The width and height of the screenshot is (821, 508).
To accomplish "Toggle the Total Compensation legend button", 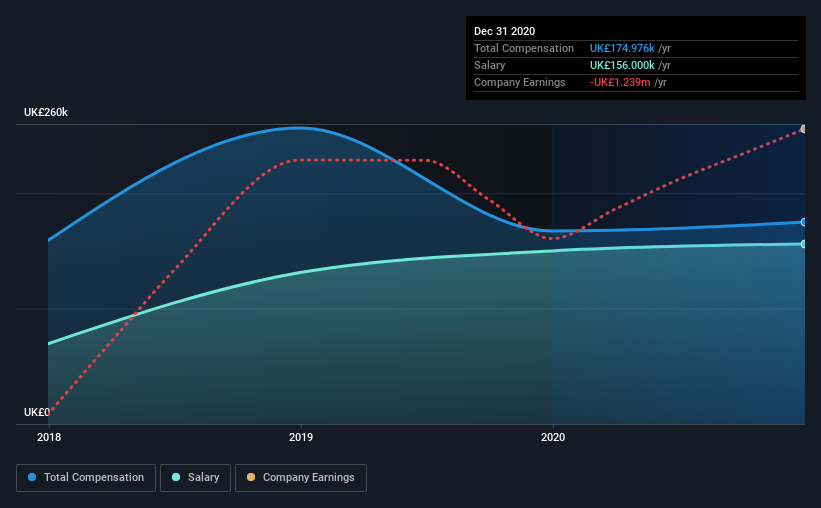I will click(86, 478).
